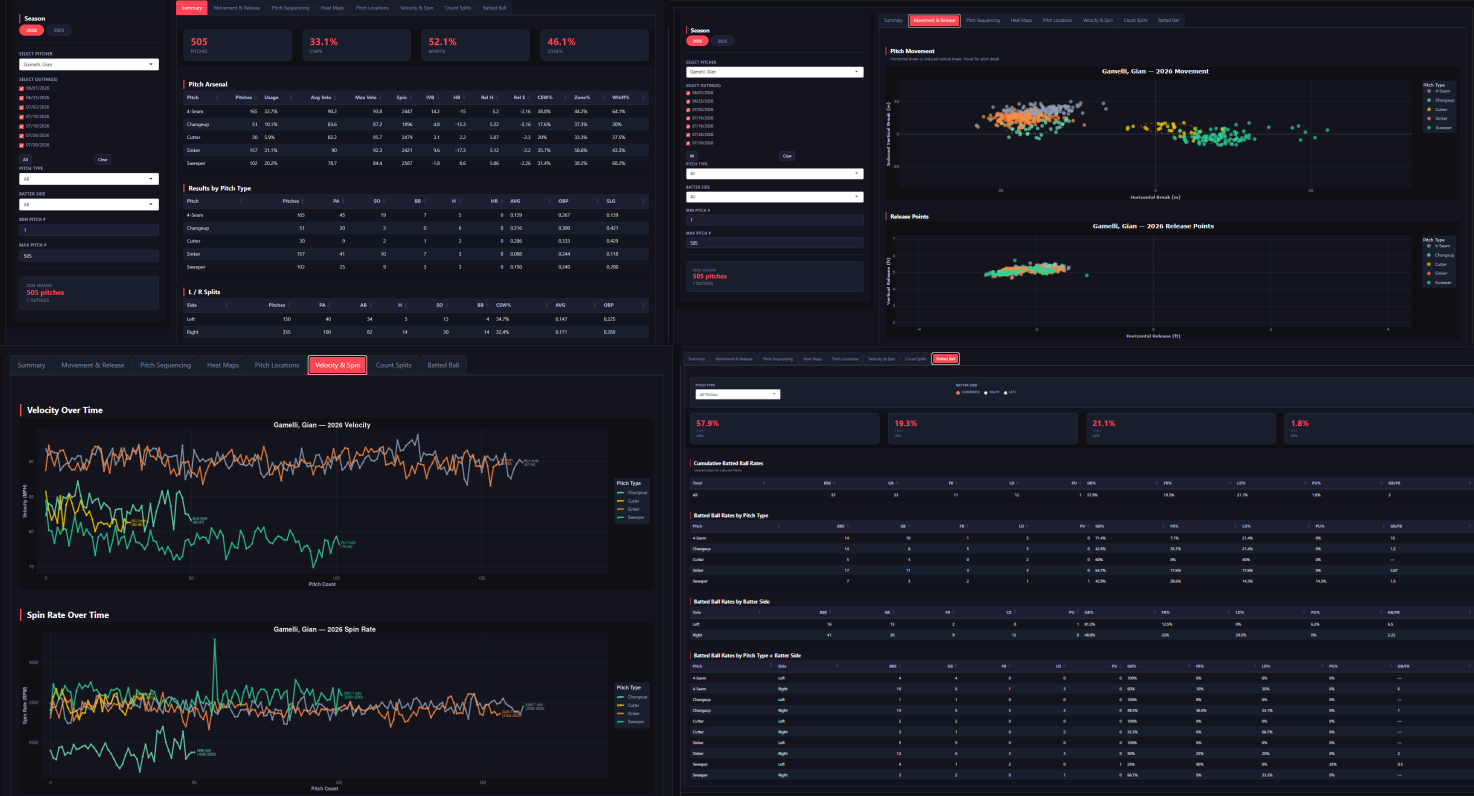Screen dimensions: 1474x796
Task: Focus Max Pitch # field in Summary panel
Action: (89, 256)
